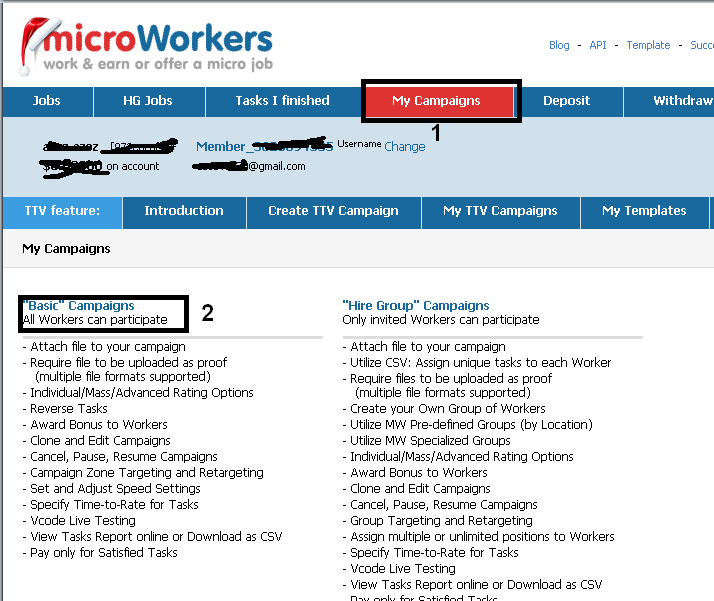The width and height of the screenshot is (714, 601).
Task: Click Change next to Username
Action: (x=405, y=147)
